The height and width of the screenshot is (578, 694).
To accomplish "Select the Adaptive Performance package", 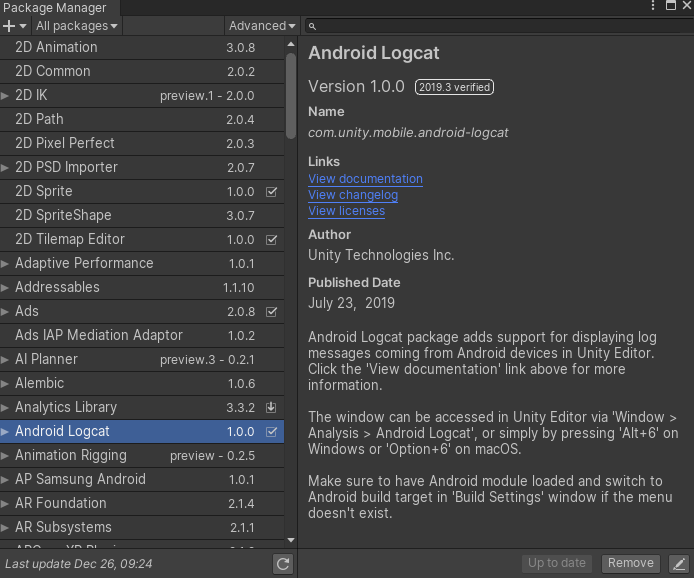I will click(142, 263).
